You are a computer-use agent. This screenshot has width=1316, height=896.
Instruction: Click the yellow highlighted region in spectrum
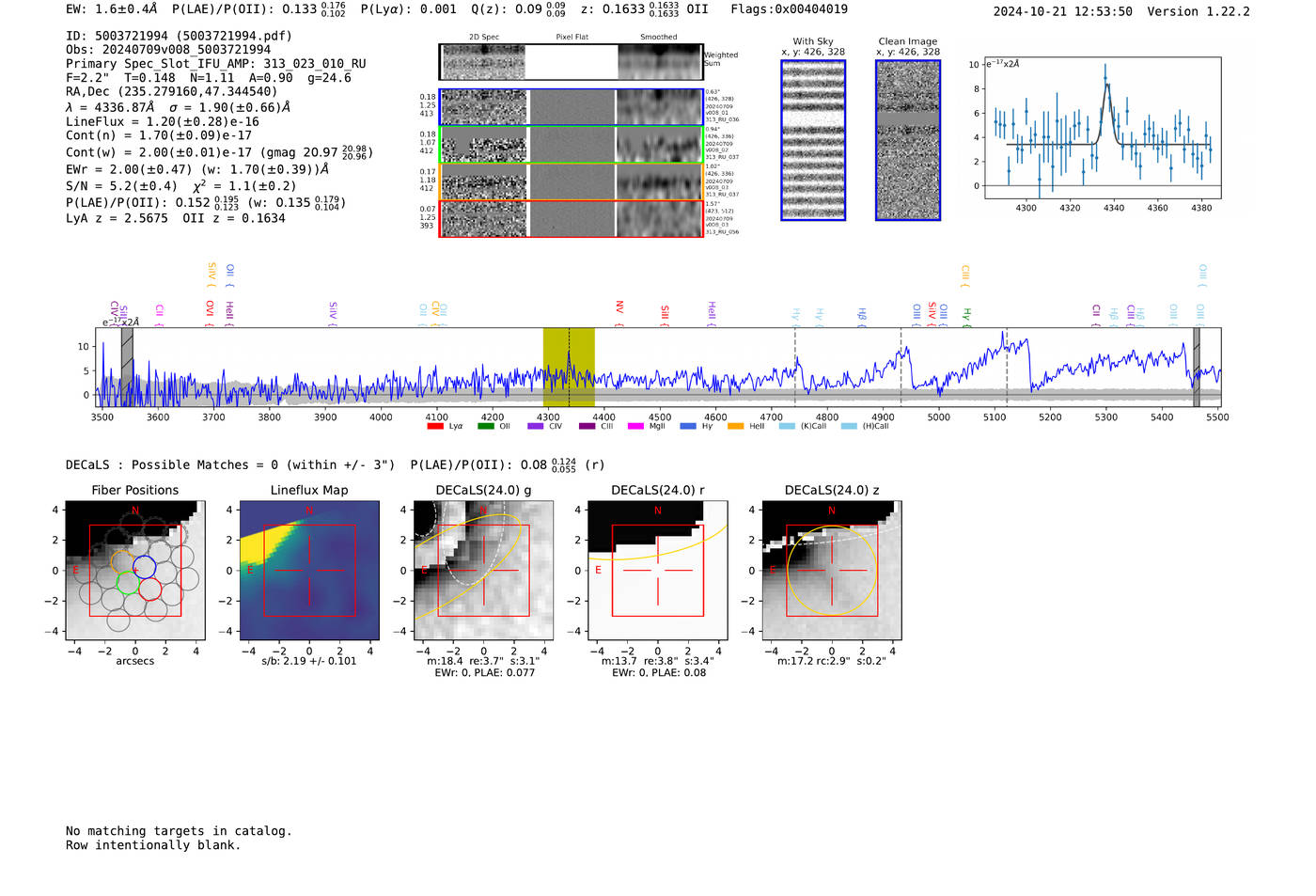pyautogui.click(x=569, y=367)
